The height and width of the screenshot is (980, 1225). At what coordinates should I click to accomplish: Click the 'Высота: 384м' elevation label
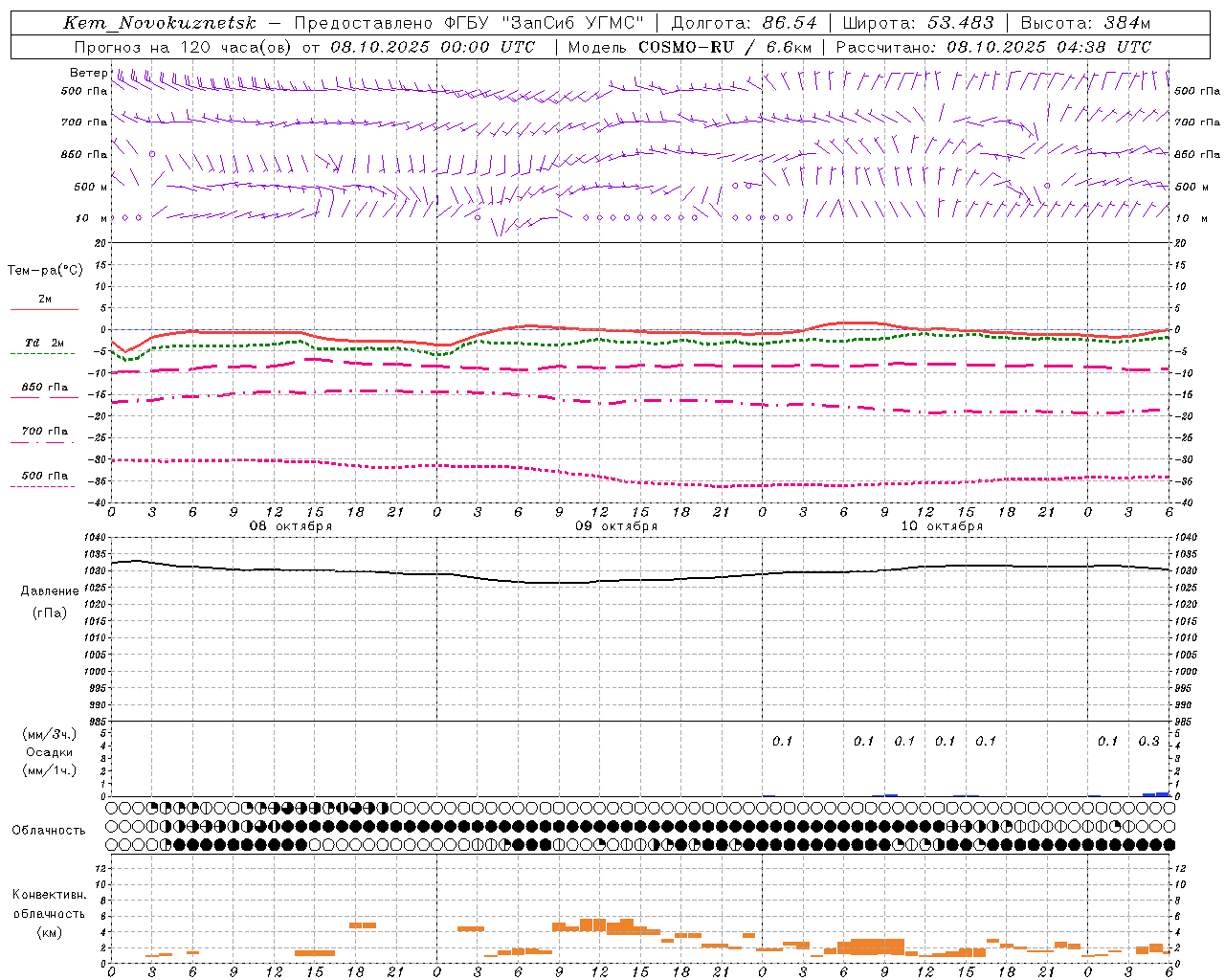(x=1085, y=23)
